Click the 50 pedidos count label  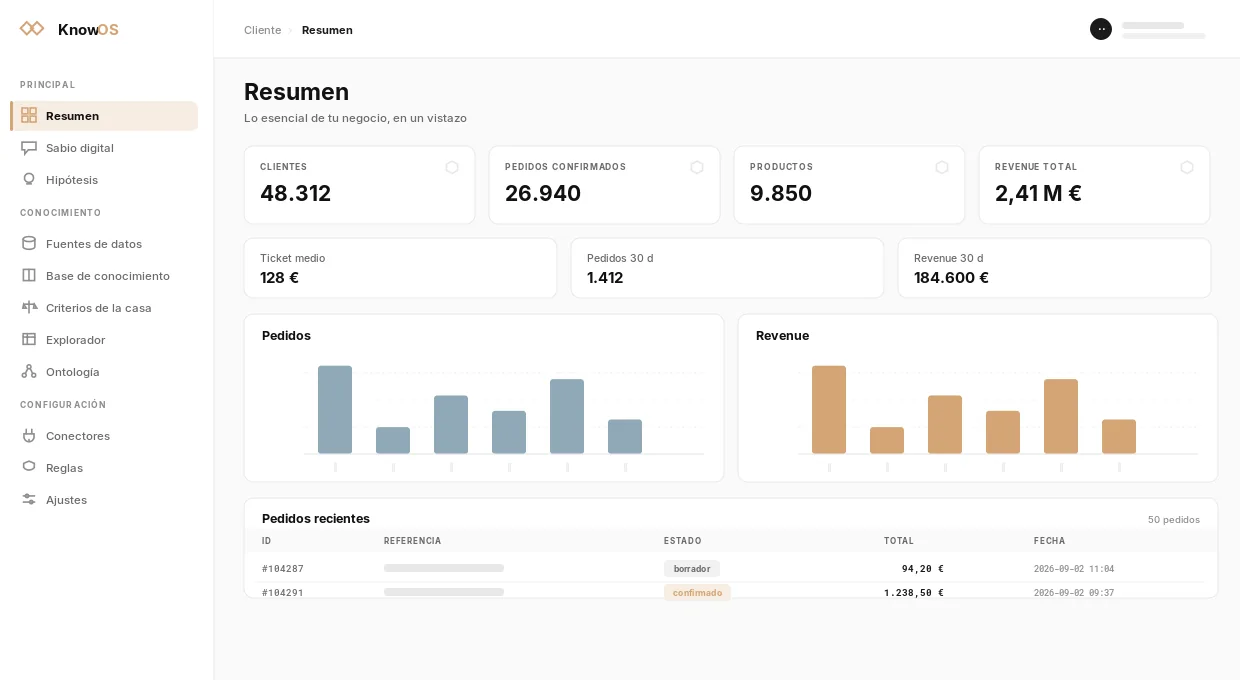point(1174,520)
